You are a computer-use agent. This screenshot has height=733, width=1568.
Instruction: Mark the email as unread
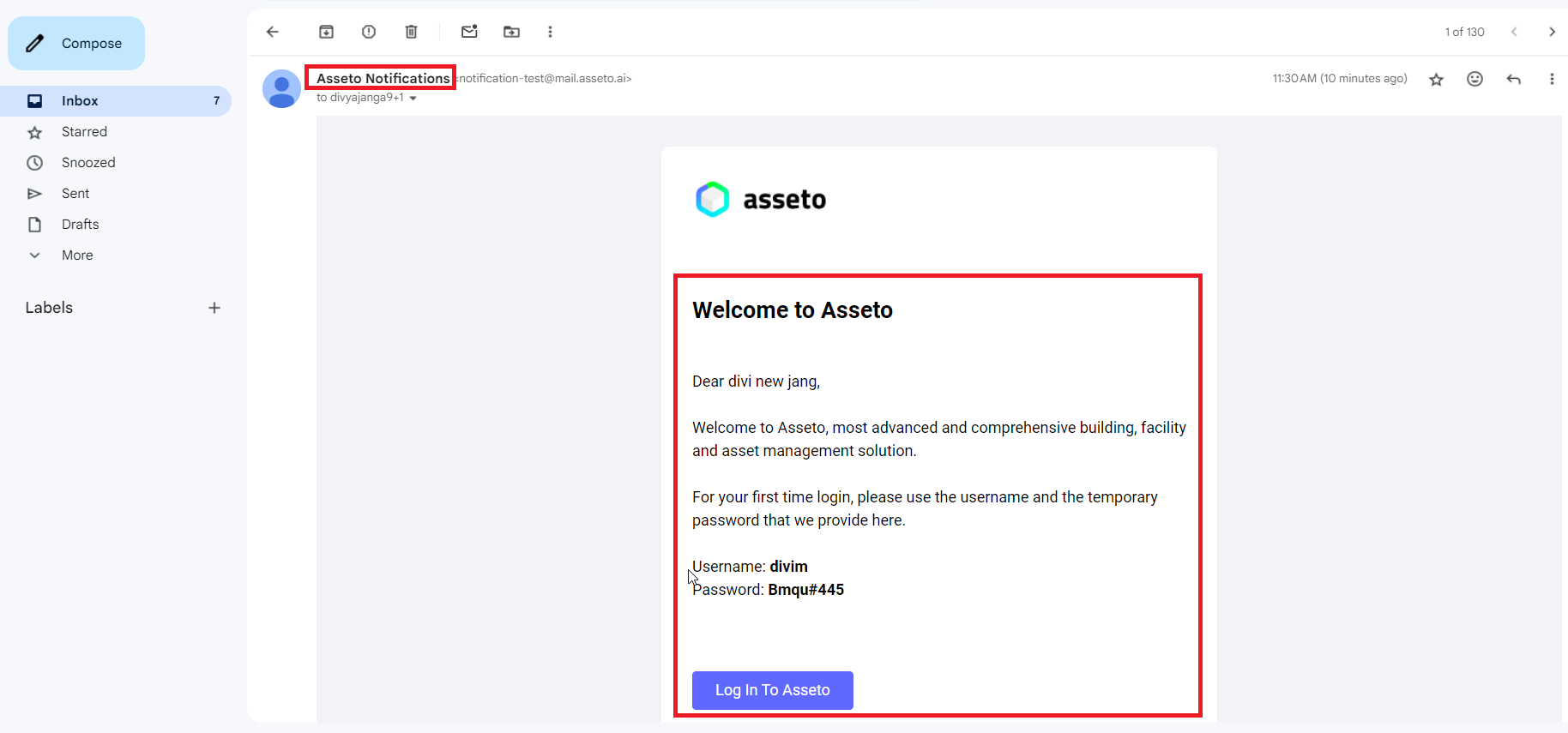point(469,32)
